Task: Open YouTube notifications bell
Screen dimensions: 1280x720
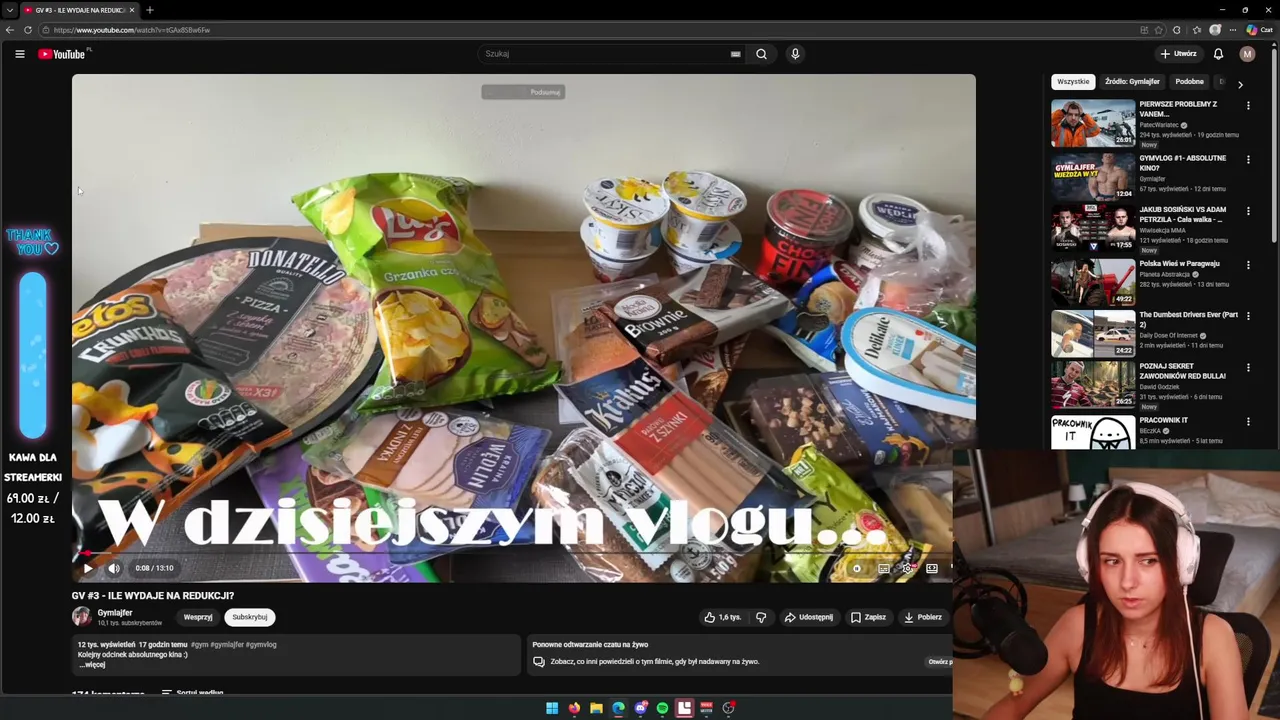Action: [1218, 54]
